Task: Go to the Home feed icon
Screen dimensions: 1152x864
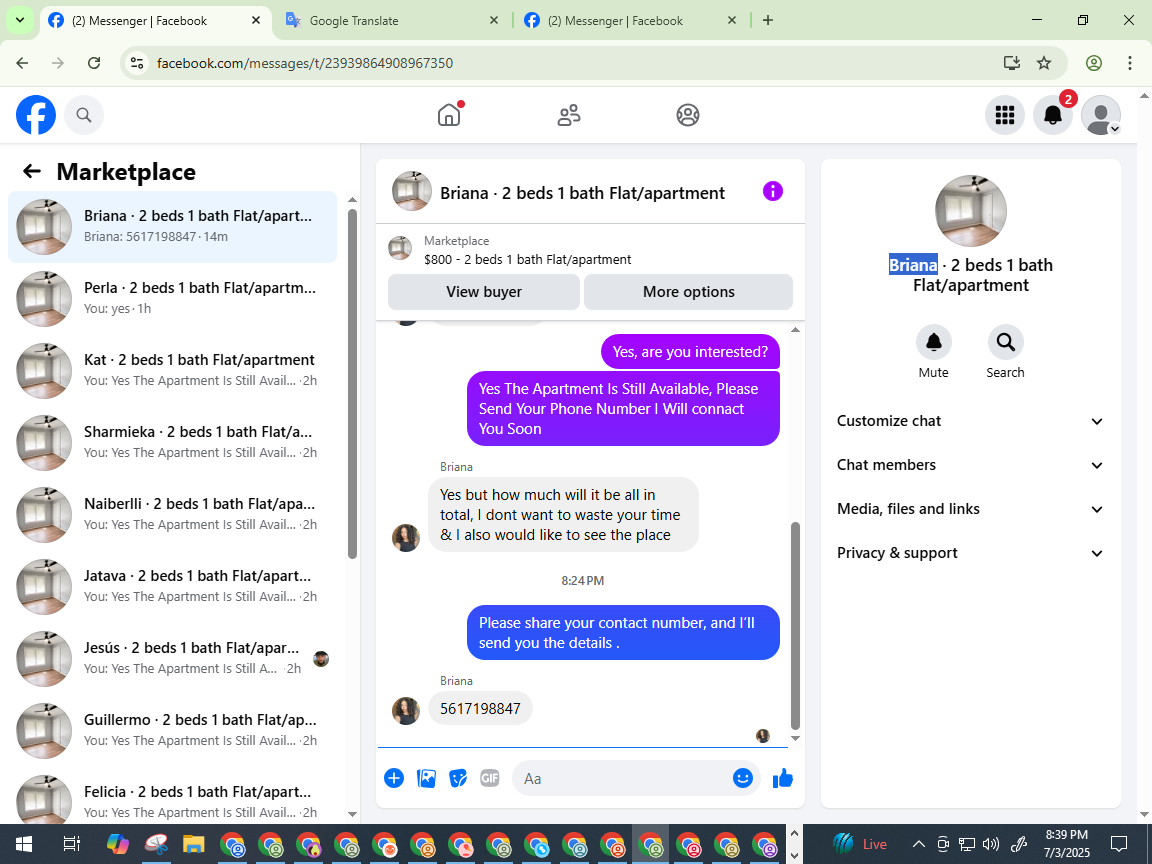Action: pos(449,115)
